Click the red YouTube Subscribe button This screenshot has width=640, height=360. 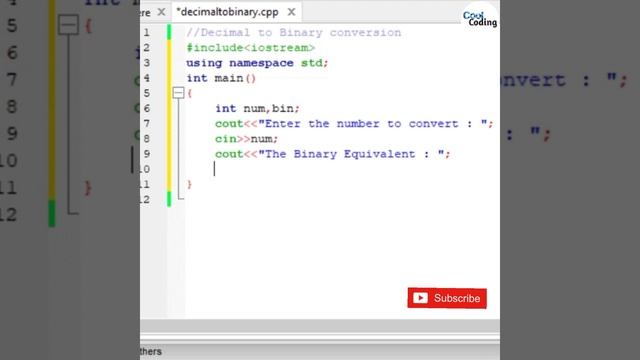click(x=447, y=298)
